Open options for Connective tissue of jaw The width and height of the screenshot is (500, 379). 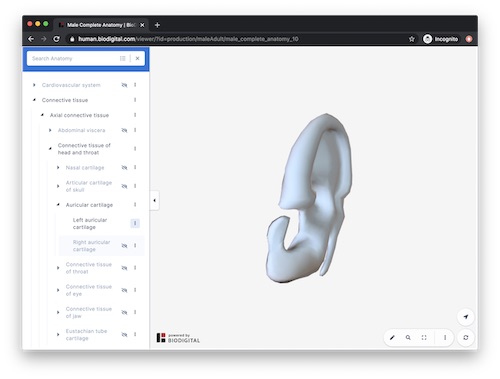click(x=135, y=312)
